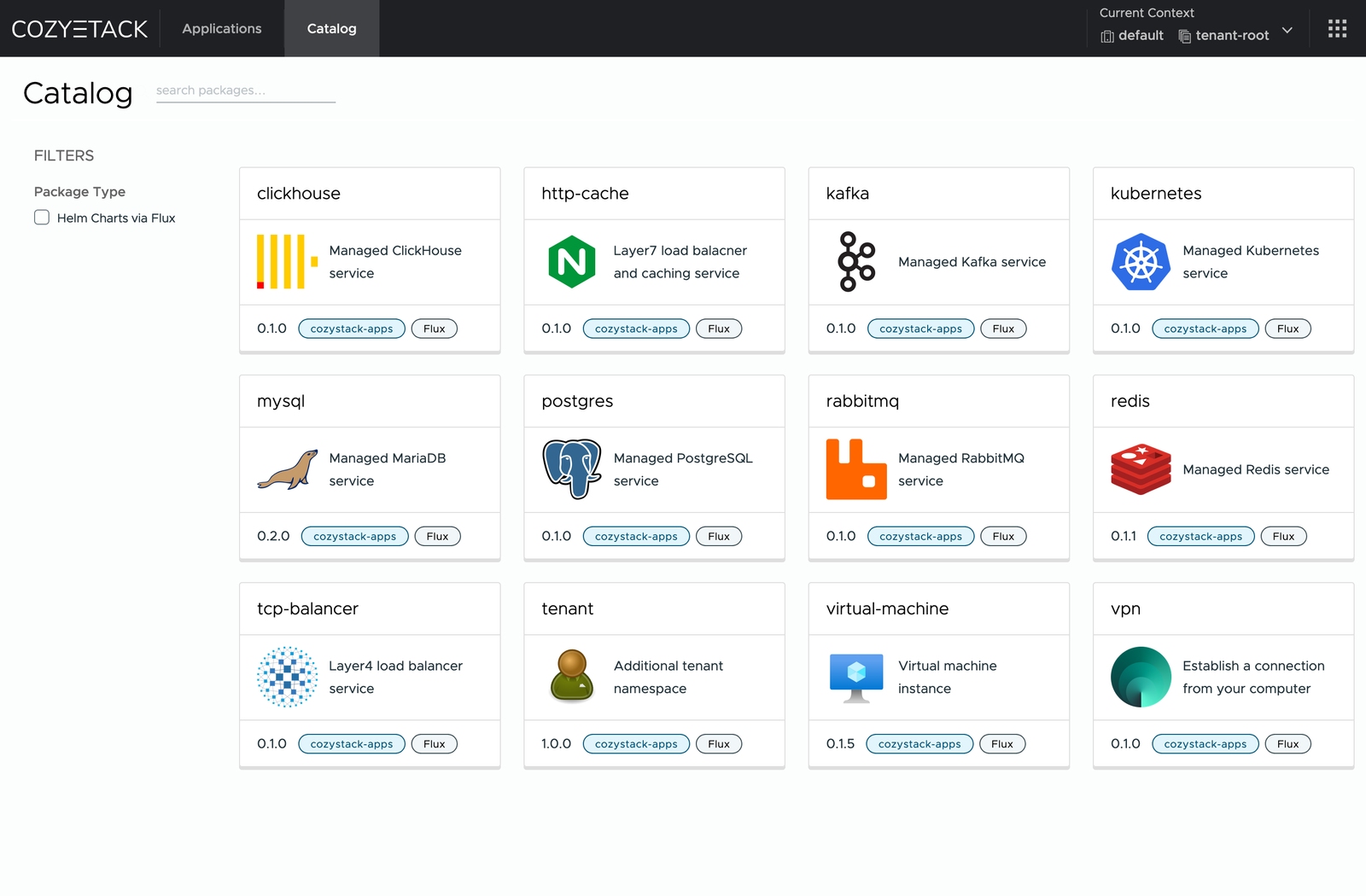Click the Redis red stack icon

pyautogui.click(x=1141, y=469)
